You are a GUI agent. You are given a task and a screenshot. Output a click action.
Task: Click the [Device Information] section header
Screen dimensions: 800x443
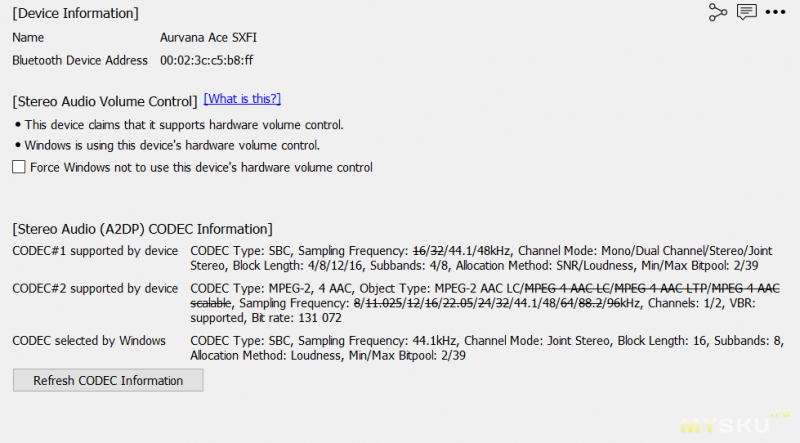(75, 13)
